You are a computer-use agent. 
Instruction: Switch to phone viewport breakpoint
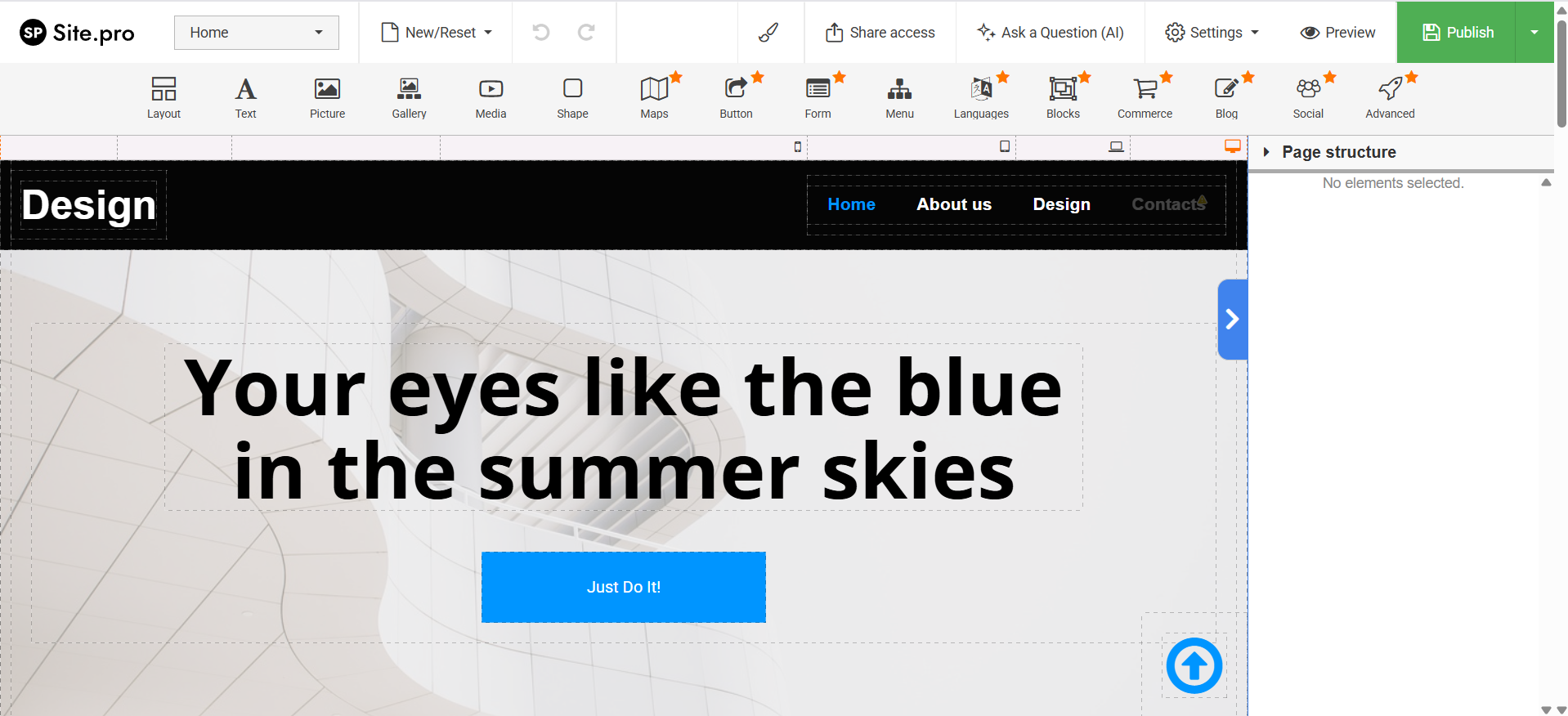798,147
